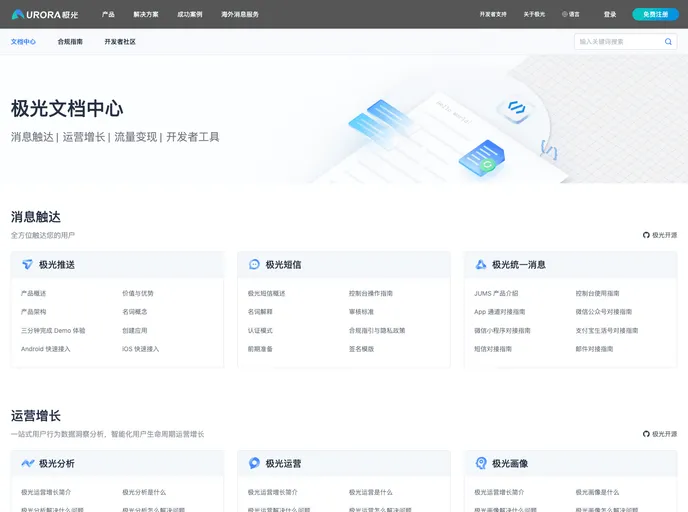
Task: Click the 登录 login link
Action: [x=610, y=14]
